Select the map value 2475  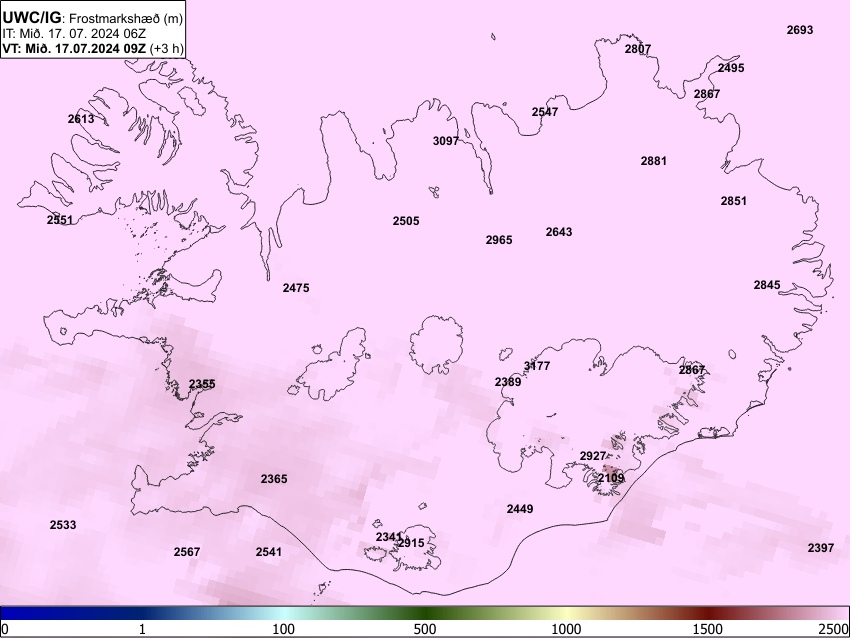[296, 288]
